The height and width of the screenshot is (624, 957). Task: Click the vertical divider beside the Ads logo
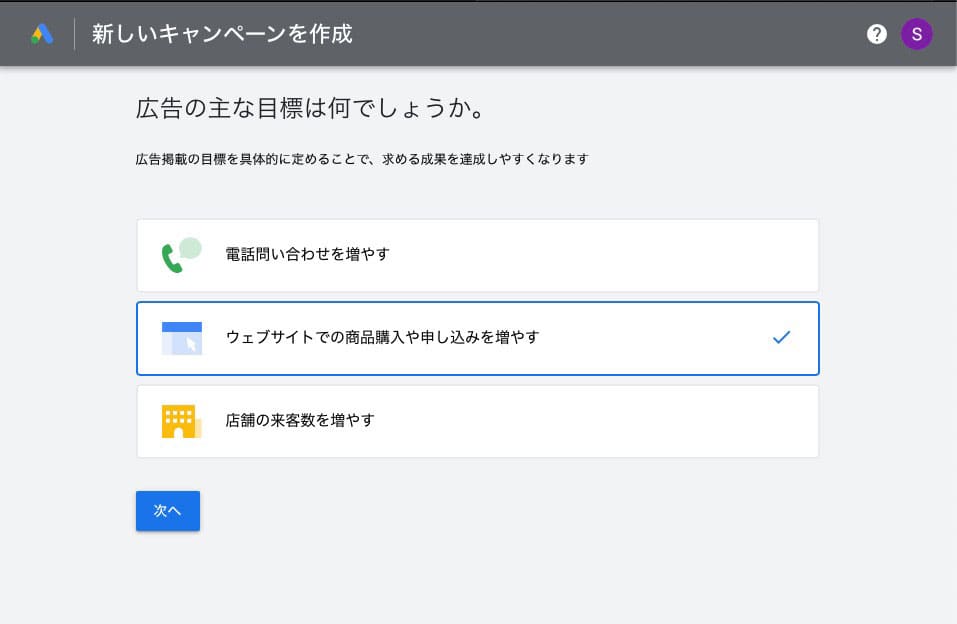pos(74,34)
